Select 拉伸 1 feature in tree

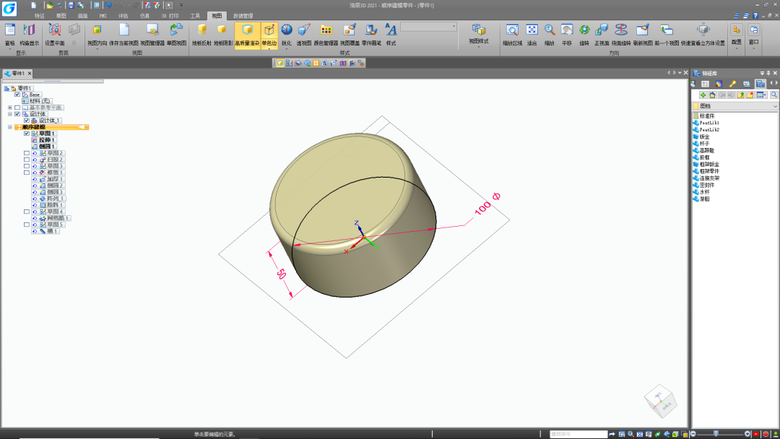[x=46, y=140]
